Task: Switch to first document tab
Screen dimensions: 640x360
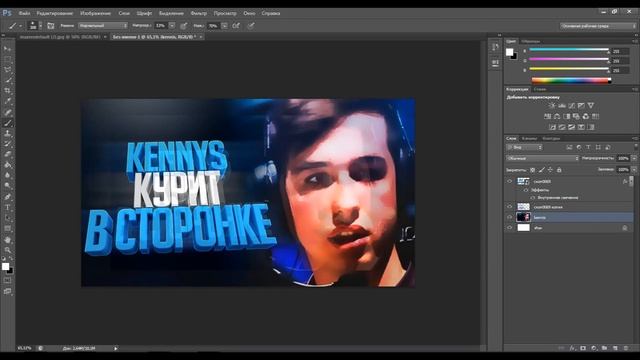Action: click(60, 37)
